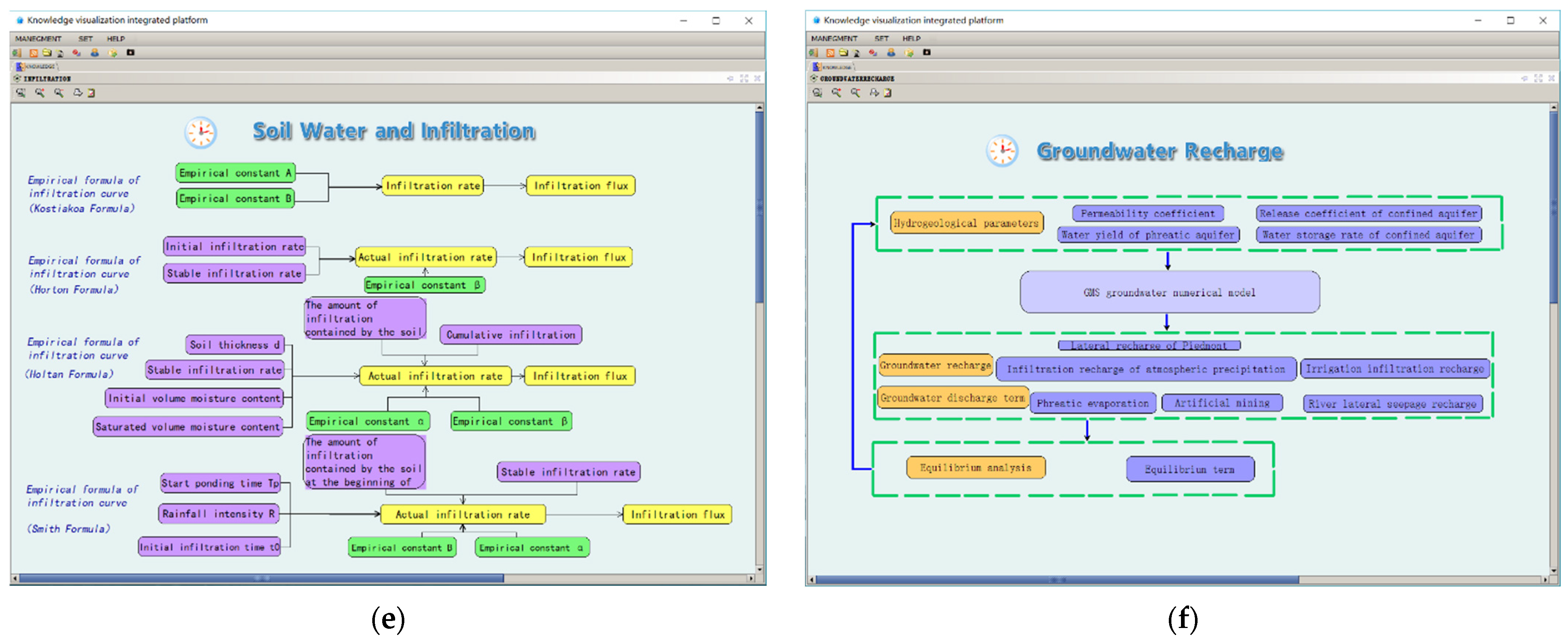Click the blue user icon in Infiltration window toolbar
The height and width of the screenshot is (642, 1568).
(x=94, y=53)
